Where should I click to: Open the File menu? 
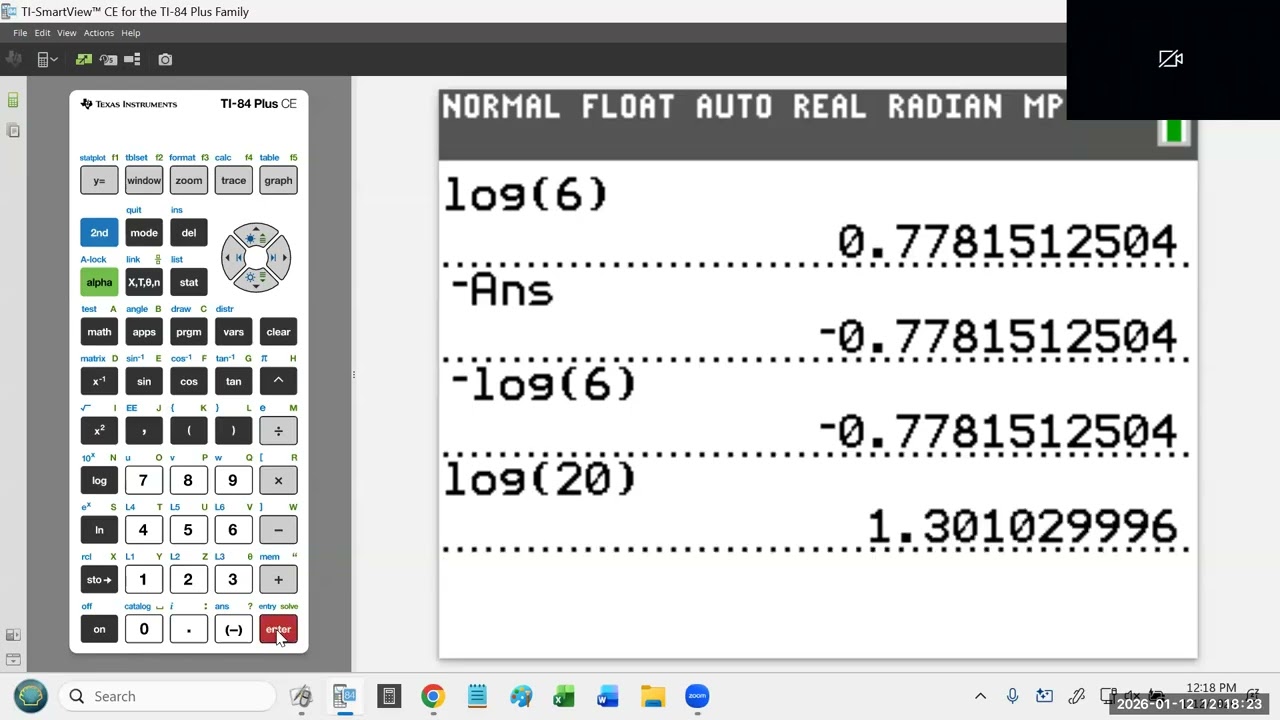pos(20,33)
